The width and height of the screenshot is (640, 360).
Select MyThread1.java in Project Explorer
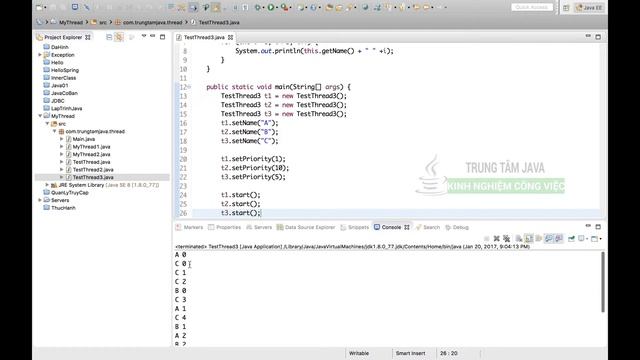91,147
